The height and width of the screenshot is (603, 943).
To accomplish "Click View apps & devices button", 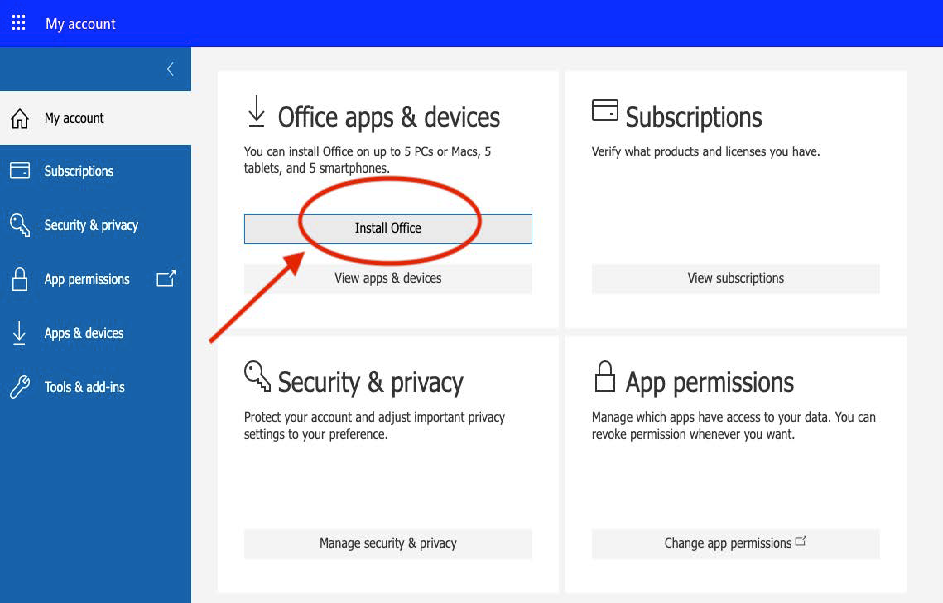I will coord(388,278).
